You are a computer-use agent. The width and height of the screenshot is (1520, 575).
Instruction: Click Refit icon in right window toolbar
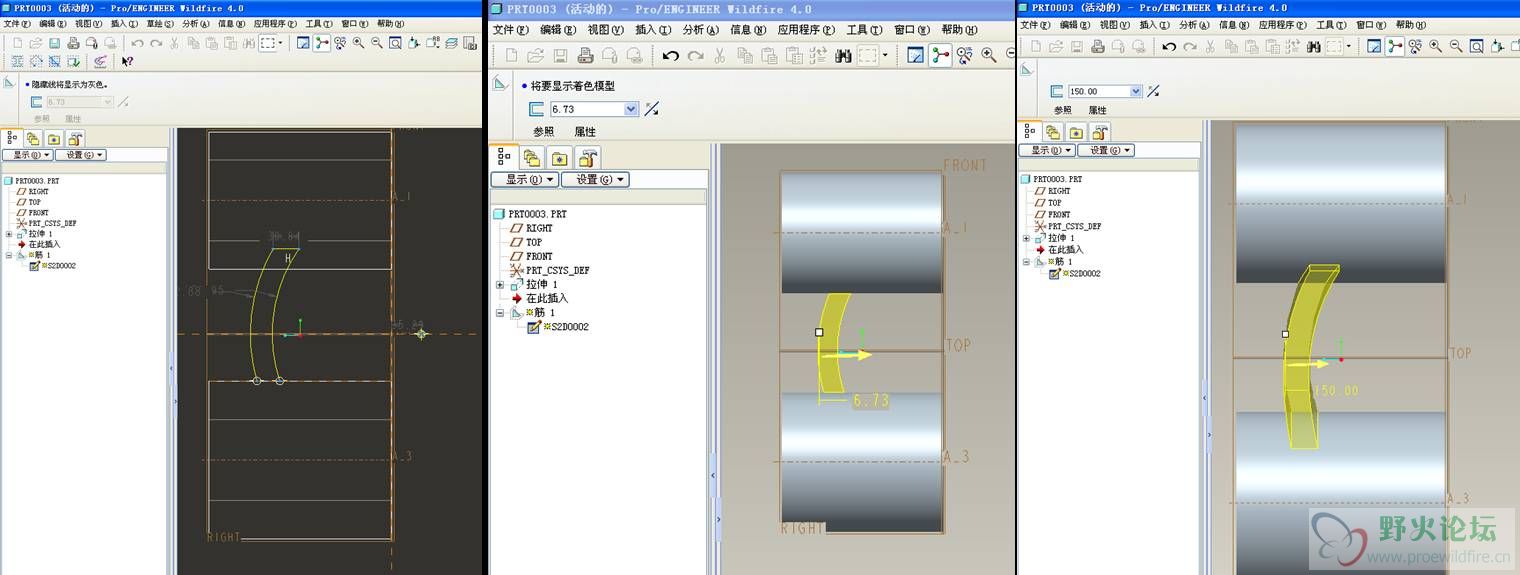pos(1476,46)
